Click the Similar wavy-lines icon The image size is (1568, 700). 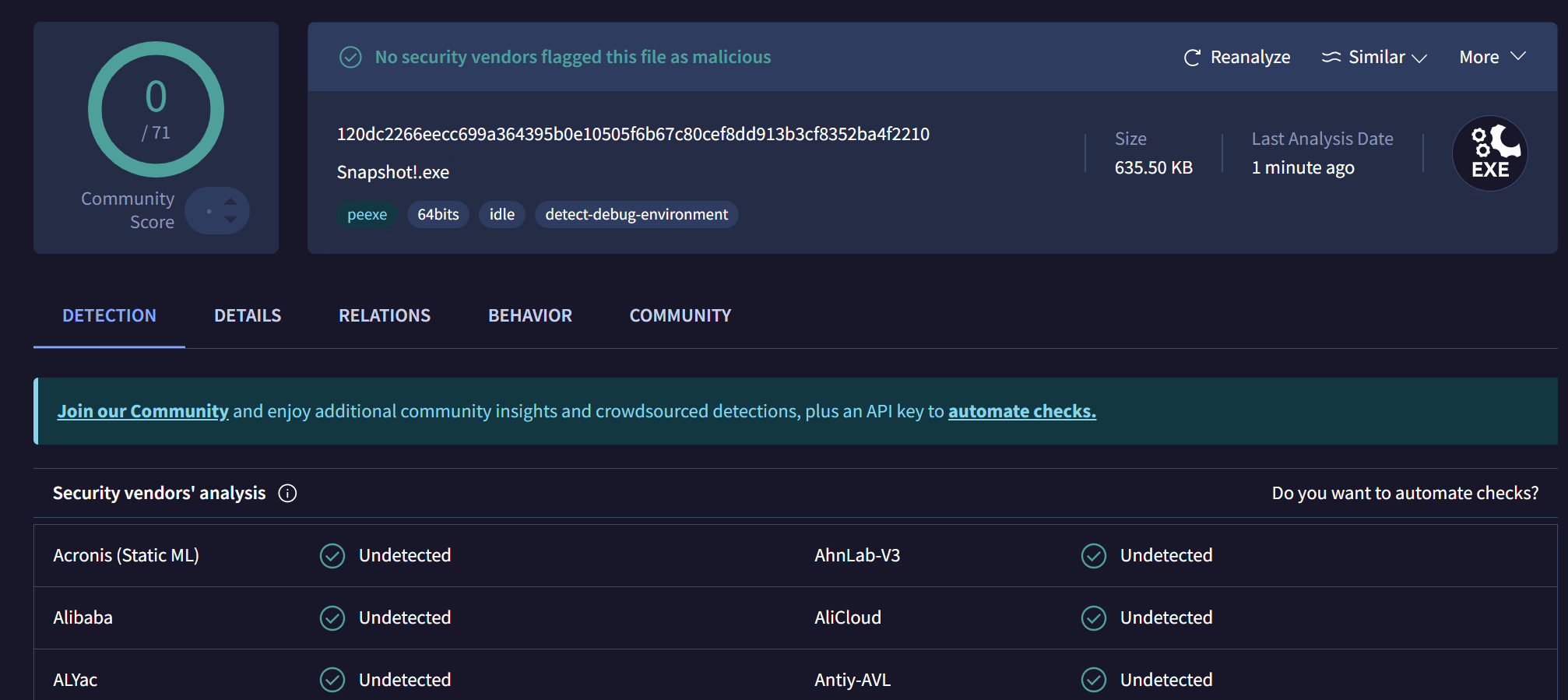[x=1331, y=58]
